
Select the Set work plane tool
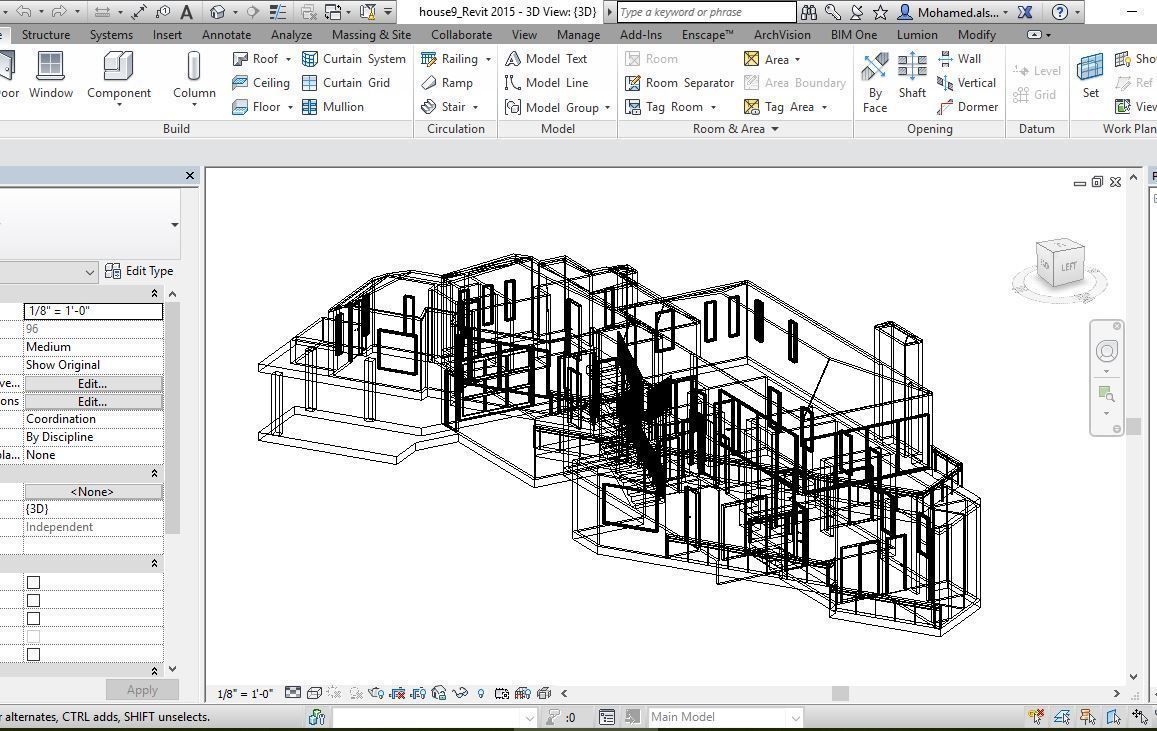click(1090, 76)
